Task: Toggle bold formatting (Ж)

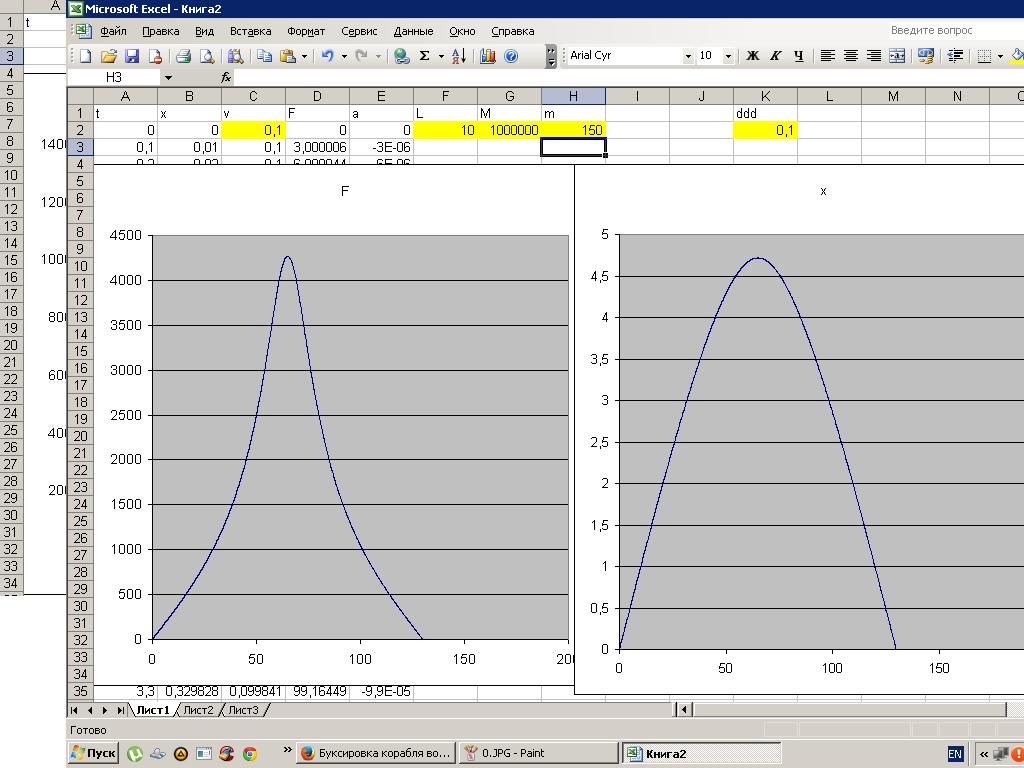Action: pyautogui.click(x=753, y=56)
